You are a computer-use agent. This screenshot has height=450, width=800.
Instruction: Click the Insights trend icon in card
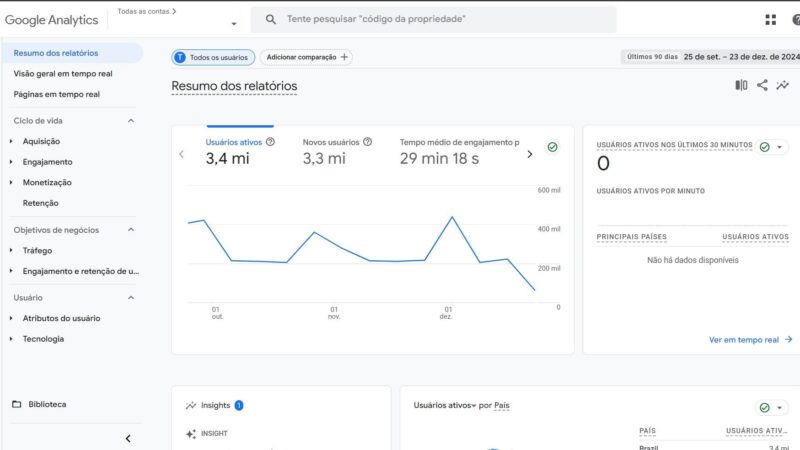(191, 405)
